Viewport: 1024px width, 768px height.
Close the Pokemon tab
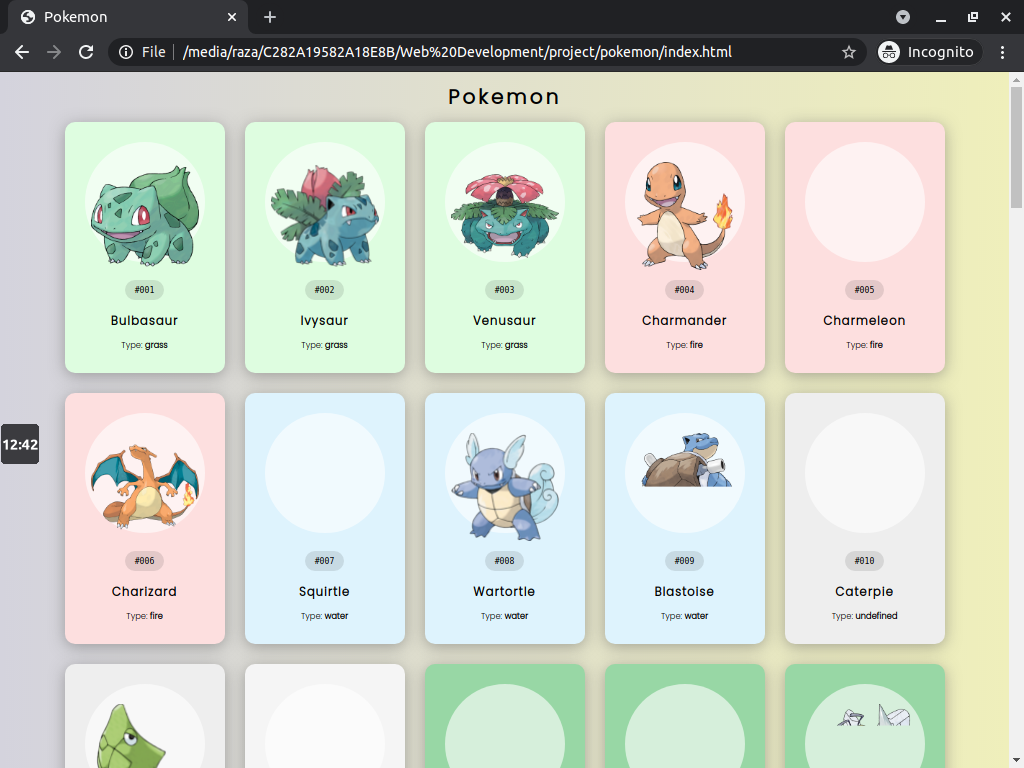pyautogui.click(x=232, y=17)
